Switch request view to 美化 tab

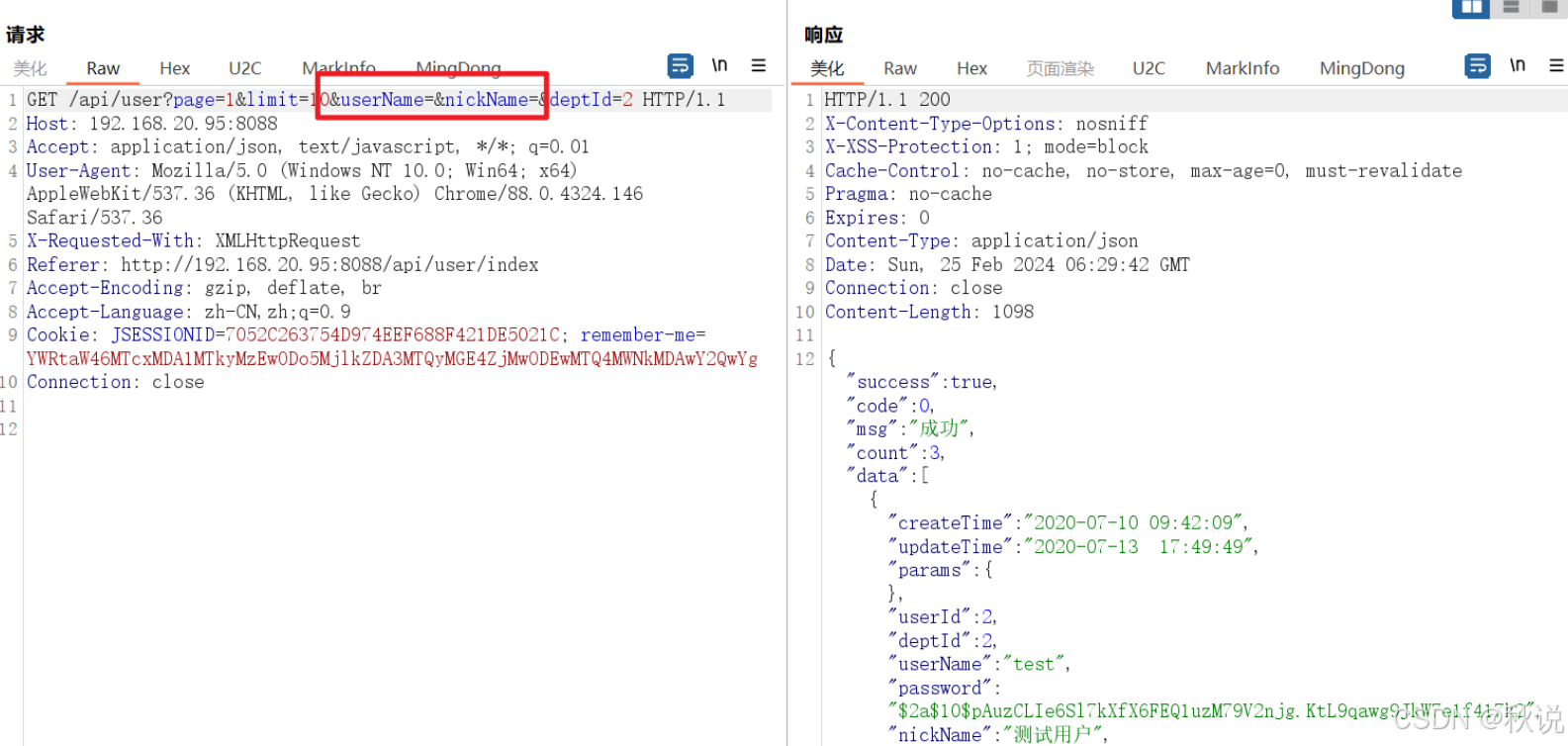click(30, 68)
